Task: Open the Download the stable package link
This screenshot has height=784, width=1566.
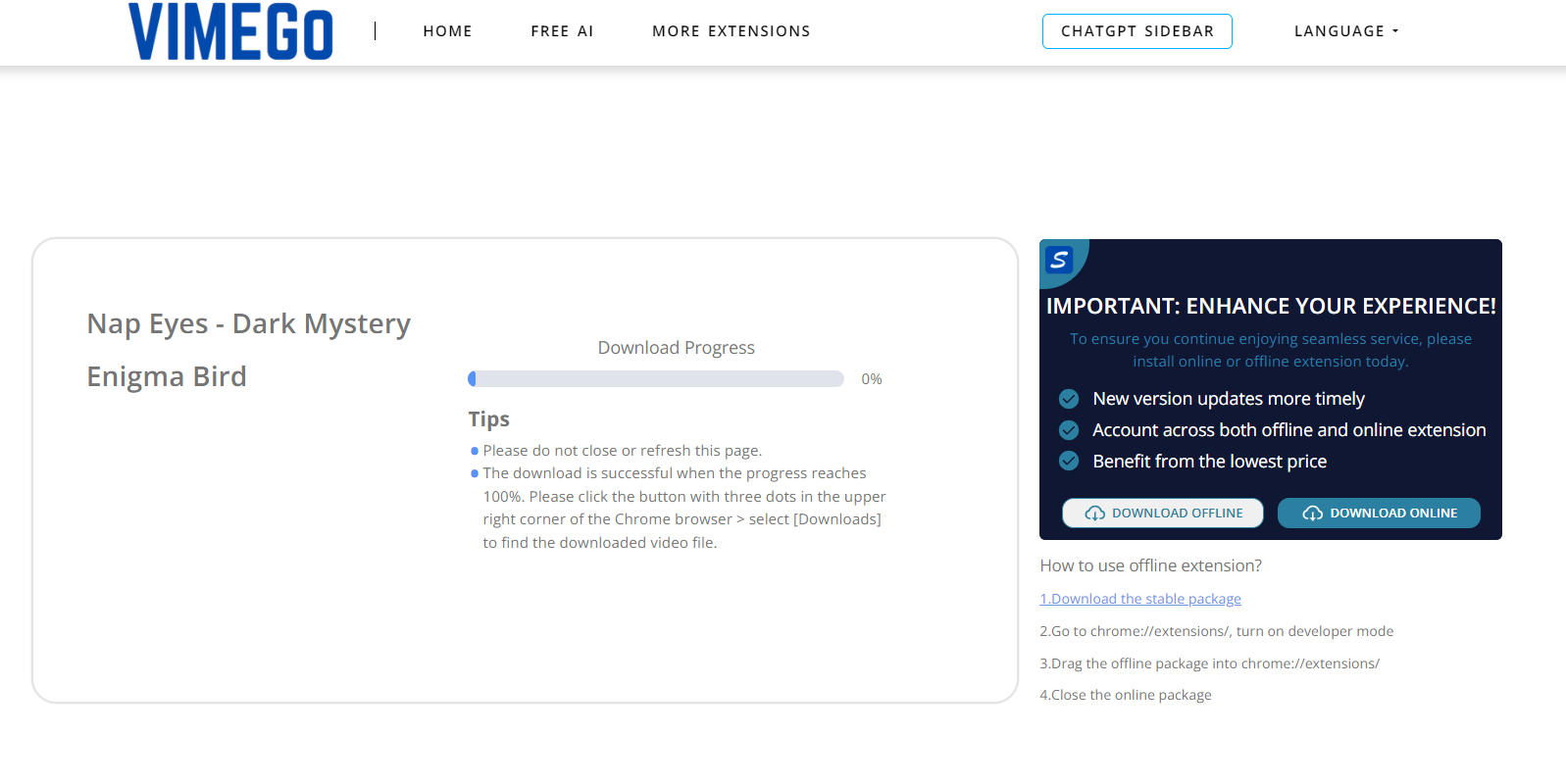Action: point(1140,599)
